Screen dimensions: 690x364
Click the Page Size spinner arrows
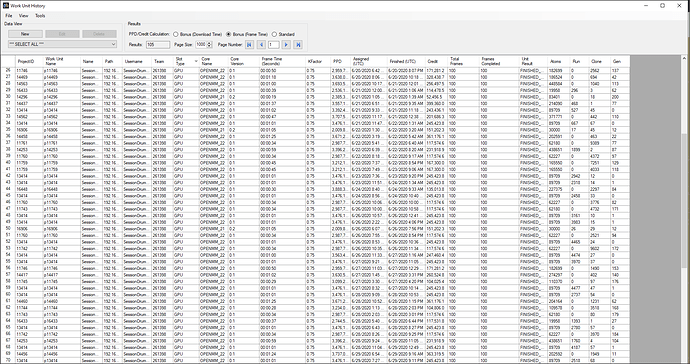pos(209,44)
